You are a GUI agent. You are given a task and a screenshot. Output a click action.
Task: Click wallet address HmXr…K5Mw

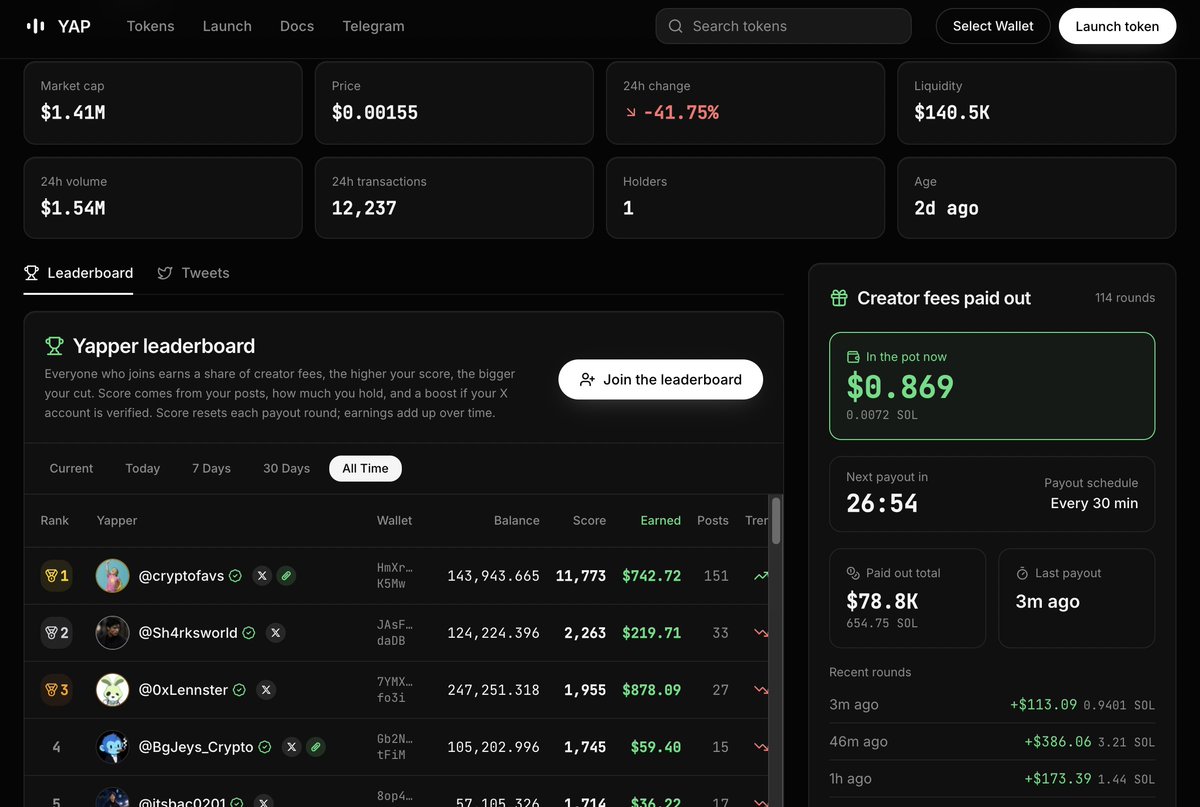coord(394,576)
